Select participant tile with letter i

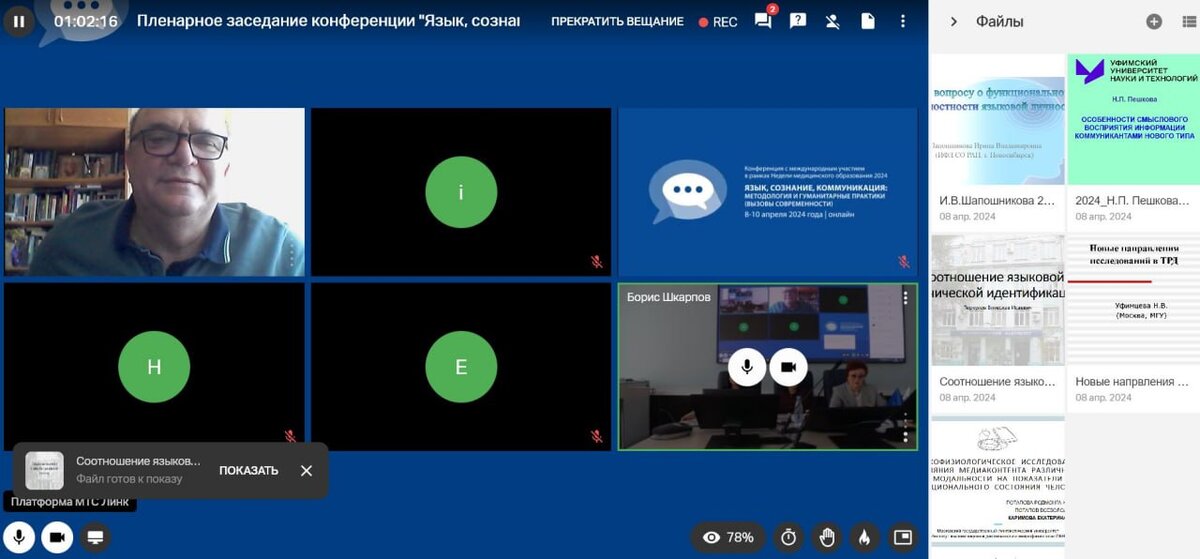pyautogui.click(x=461, y=192)
